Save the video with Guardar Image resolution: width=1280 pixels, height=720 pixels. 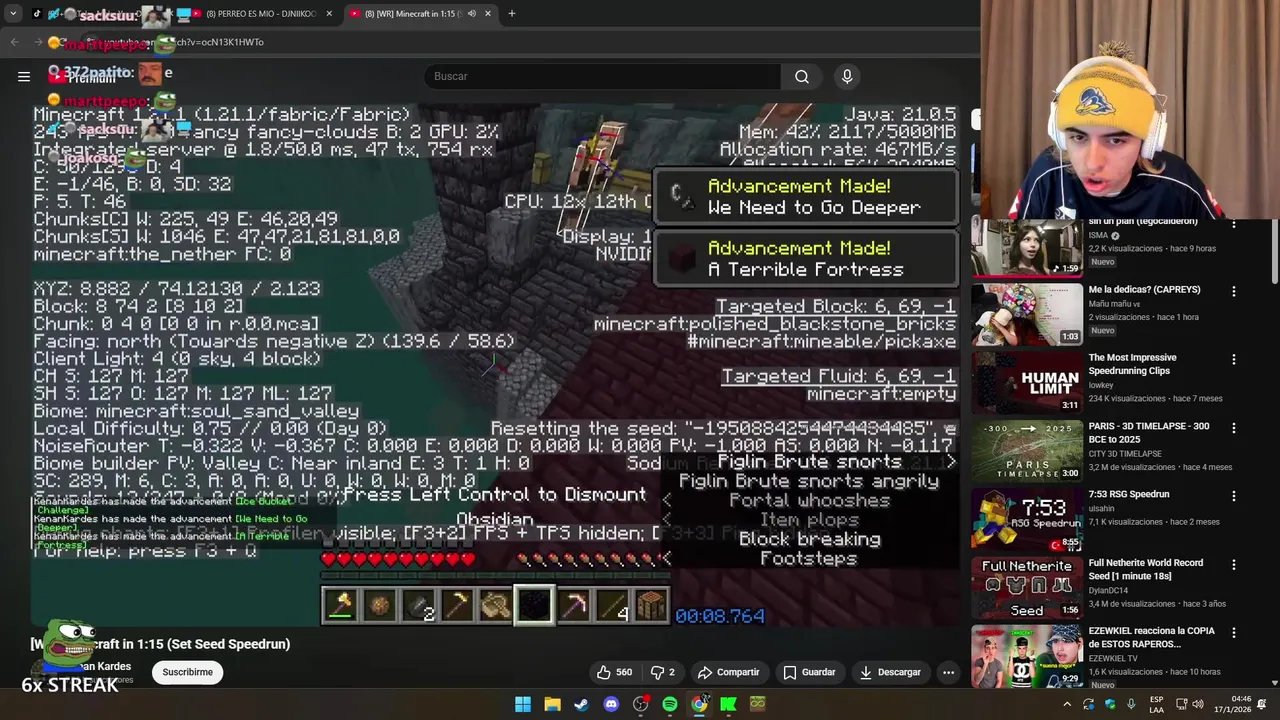point(809,672)
